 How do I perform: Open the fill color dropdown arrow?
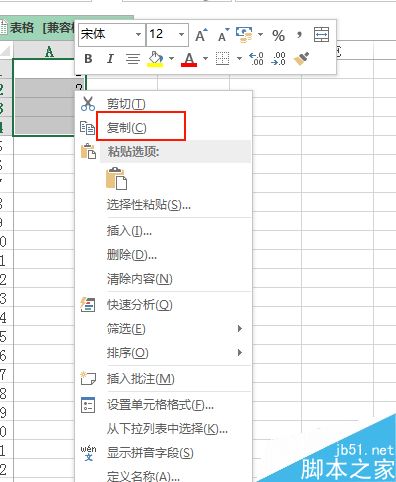171,59
